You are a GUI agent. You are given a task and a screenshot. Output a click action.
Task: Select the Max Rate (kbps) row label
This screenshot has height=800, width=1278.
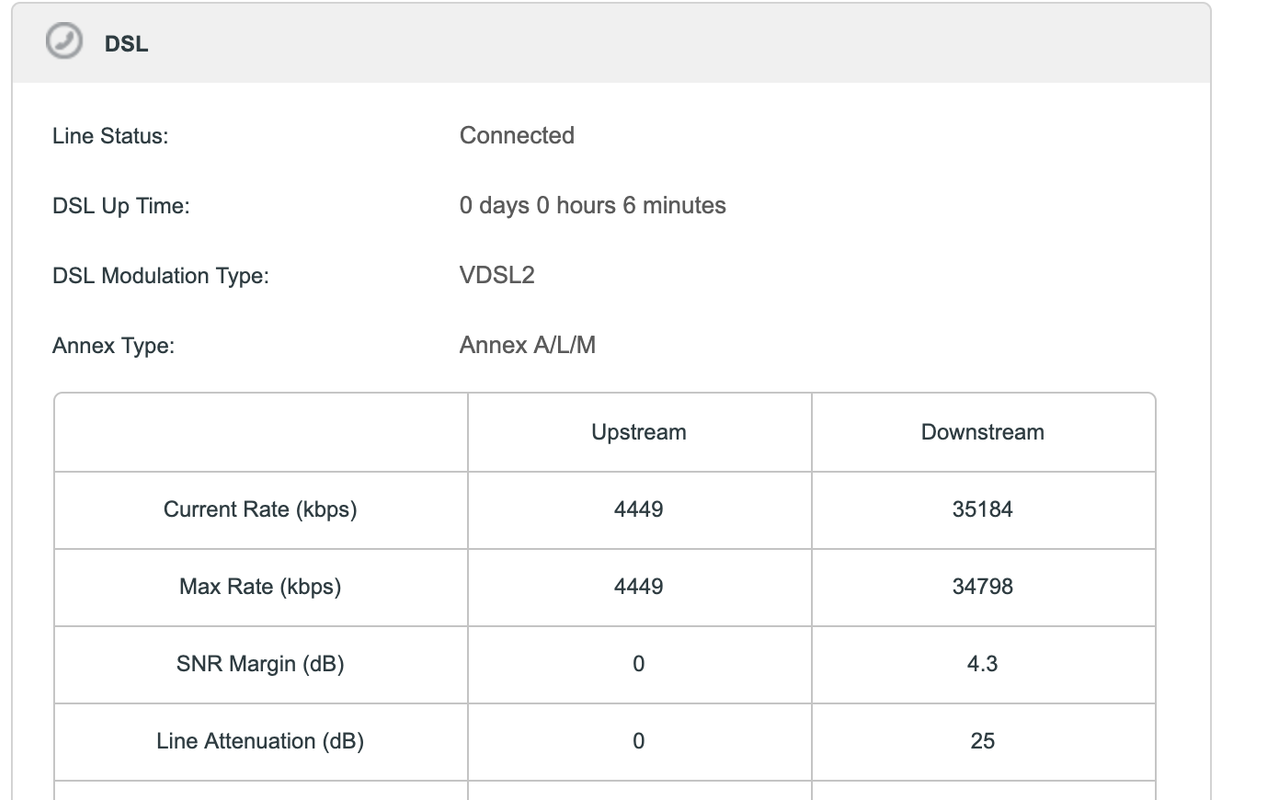(x=260, y=586)
